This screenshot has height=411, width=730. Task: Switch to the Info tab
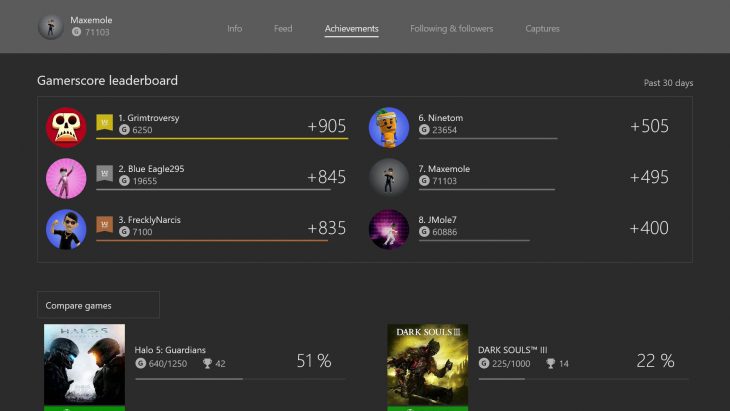coord(234,29)
